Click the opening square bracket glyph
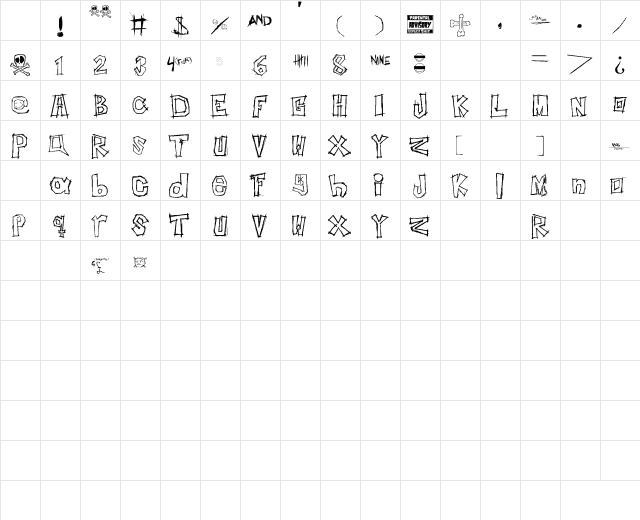The height and width of the screenshot is (520, 640). pyautogui.click(x=459, y=145)
